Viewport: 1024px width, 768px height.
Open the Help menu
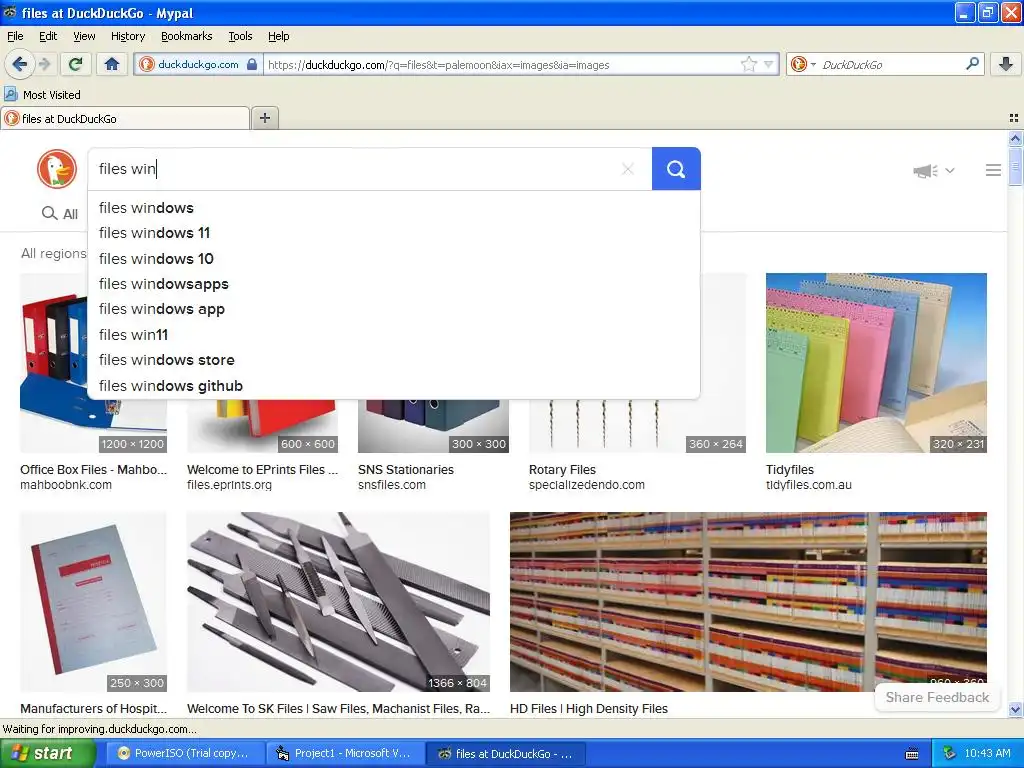point(278,36)
